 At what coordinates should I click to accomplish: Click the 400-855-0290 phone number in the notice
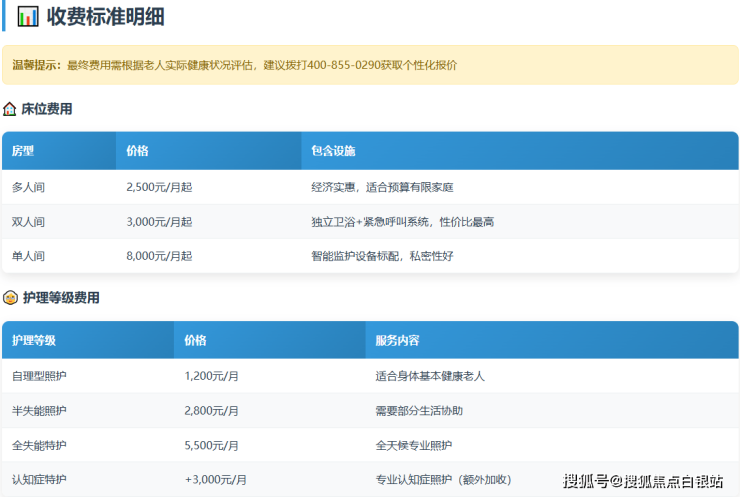click(x=343, y=65)
